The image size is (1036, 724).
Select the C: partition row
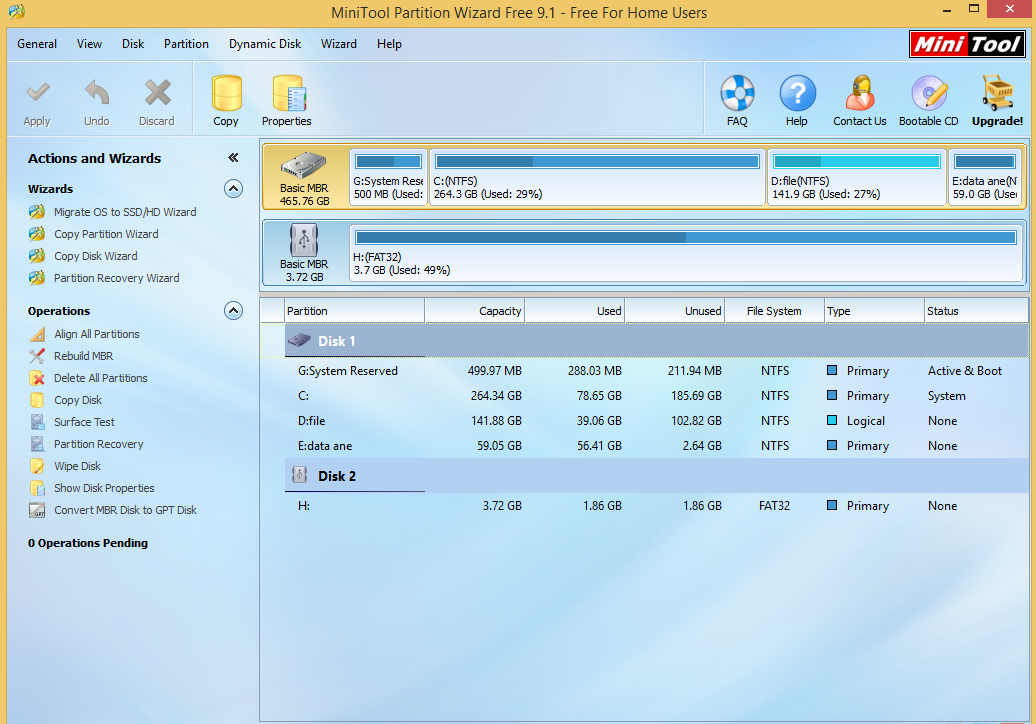pos(657,396)
